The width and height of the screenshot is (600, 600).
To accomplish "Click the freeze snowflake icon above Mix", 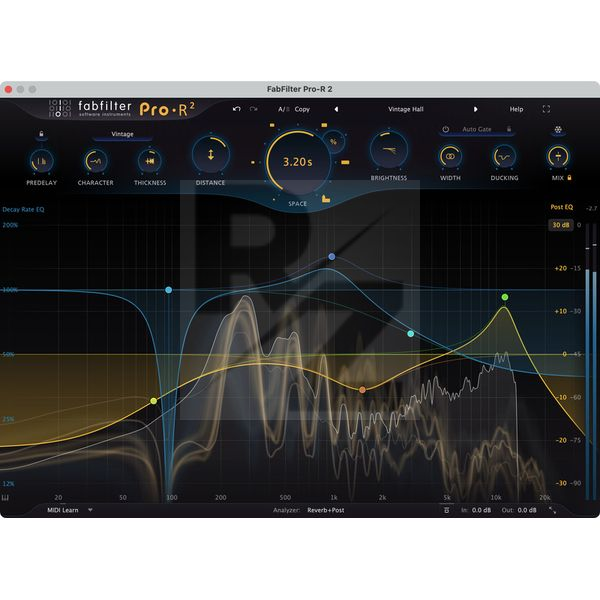I will (x=558, y=130).
